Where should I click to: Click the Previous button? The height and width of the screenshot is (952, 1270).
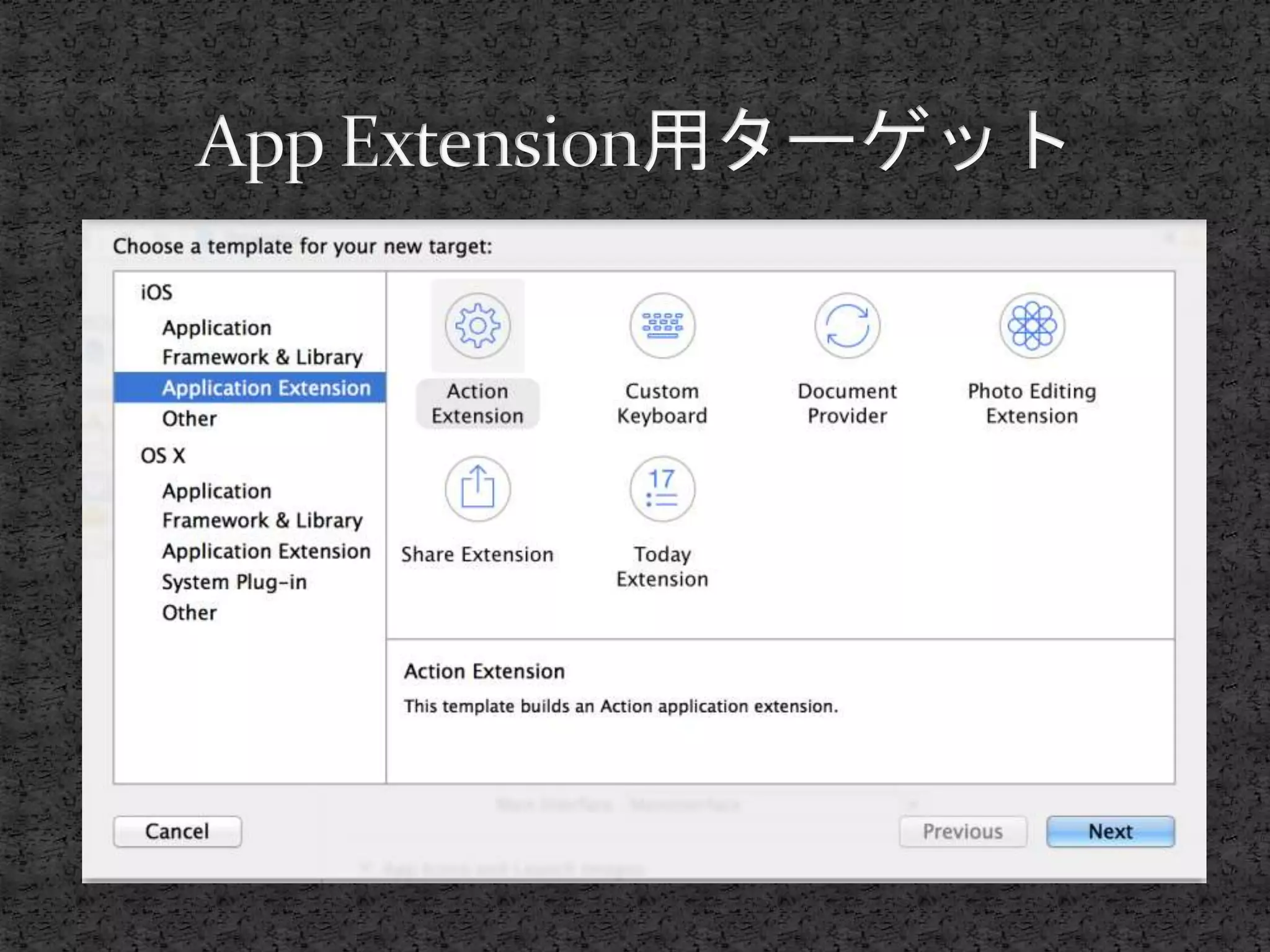[x=962, y=831]
